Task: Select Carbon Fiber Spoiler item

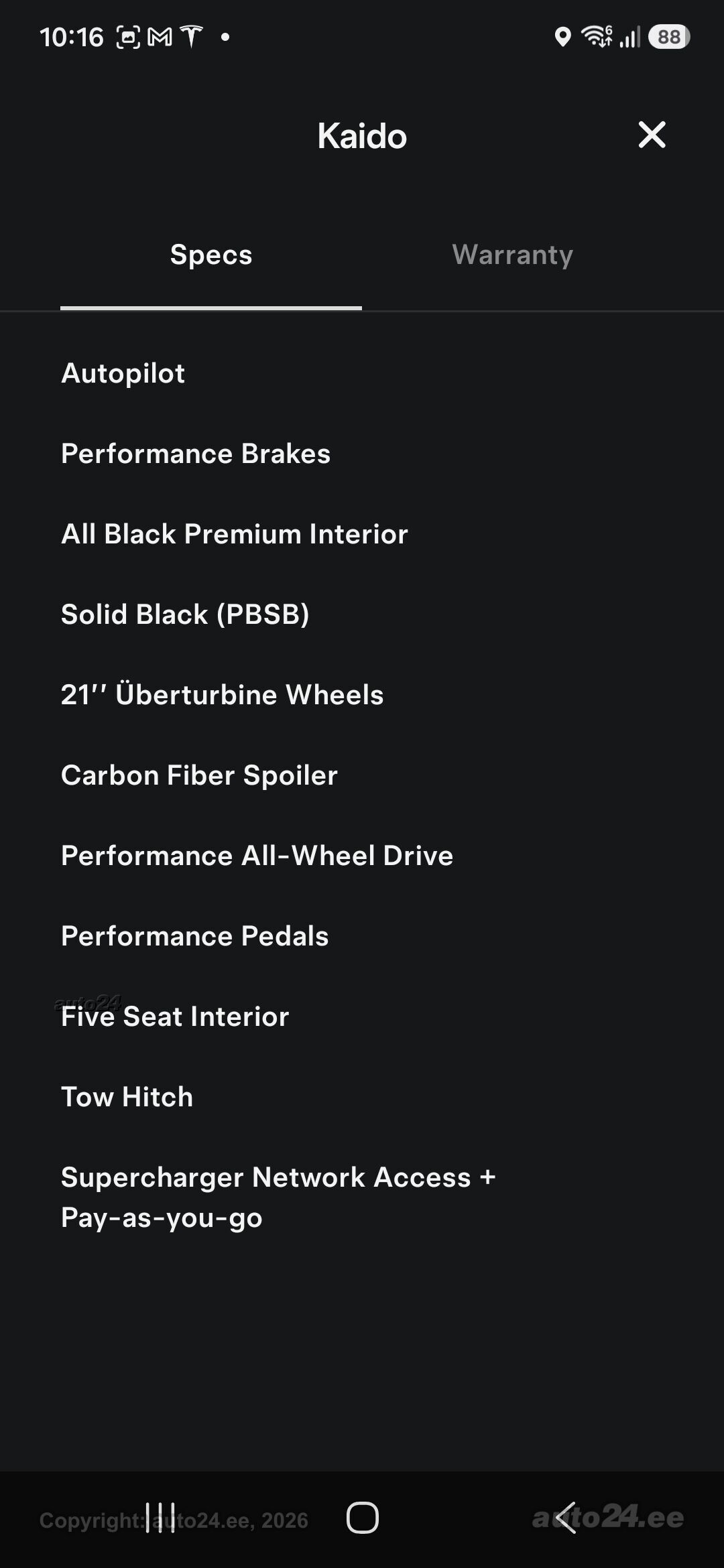Action: click(199, 775)
